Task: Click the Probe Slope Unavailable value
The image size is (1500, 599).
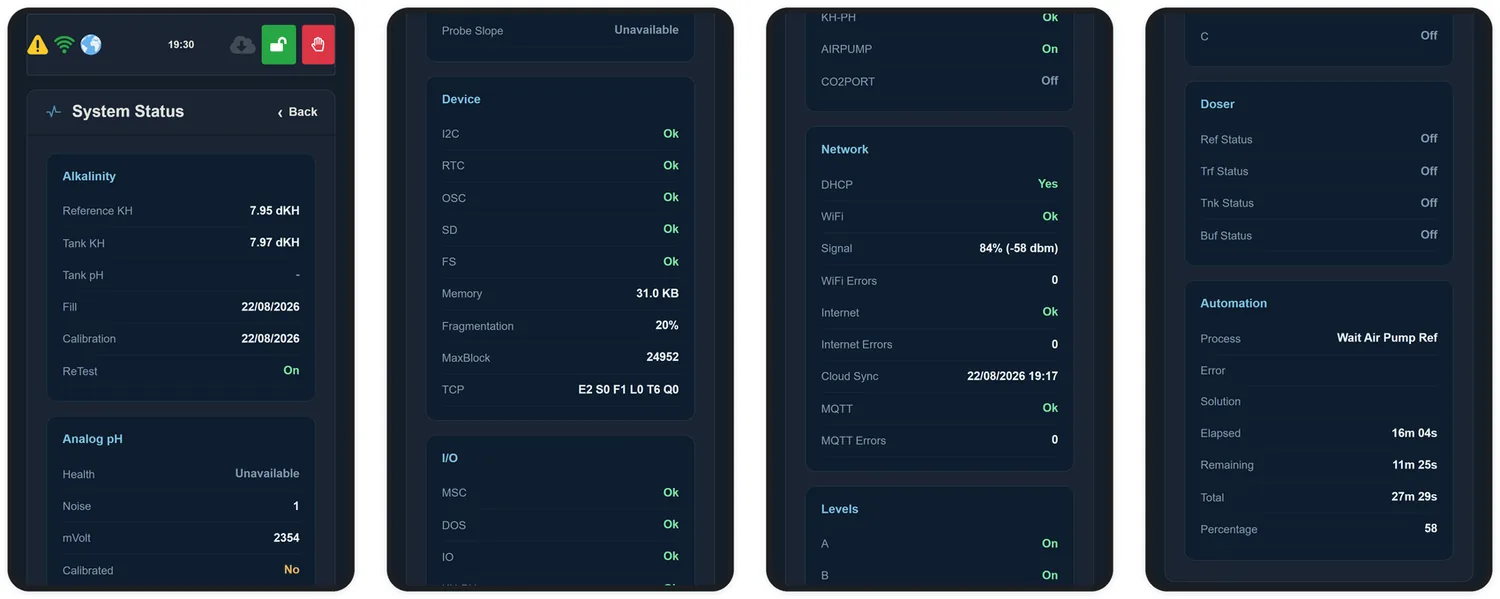Action: [x=646, y=30]
